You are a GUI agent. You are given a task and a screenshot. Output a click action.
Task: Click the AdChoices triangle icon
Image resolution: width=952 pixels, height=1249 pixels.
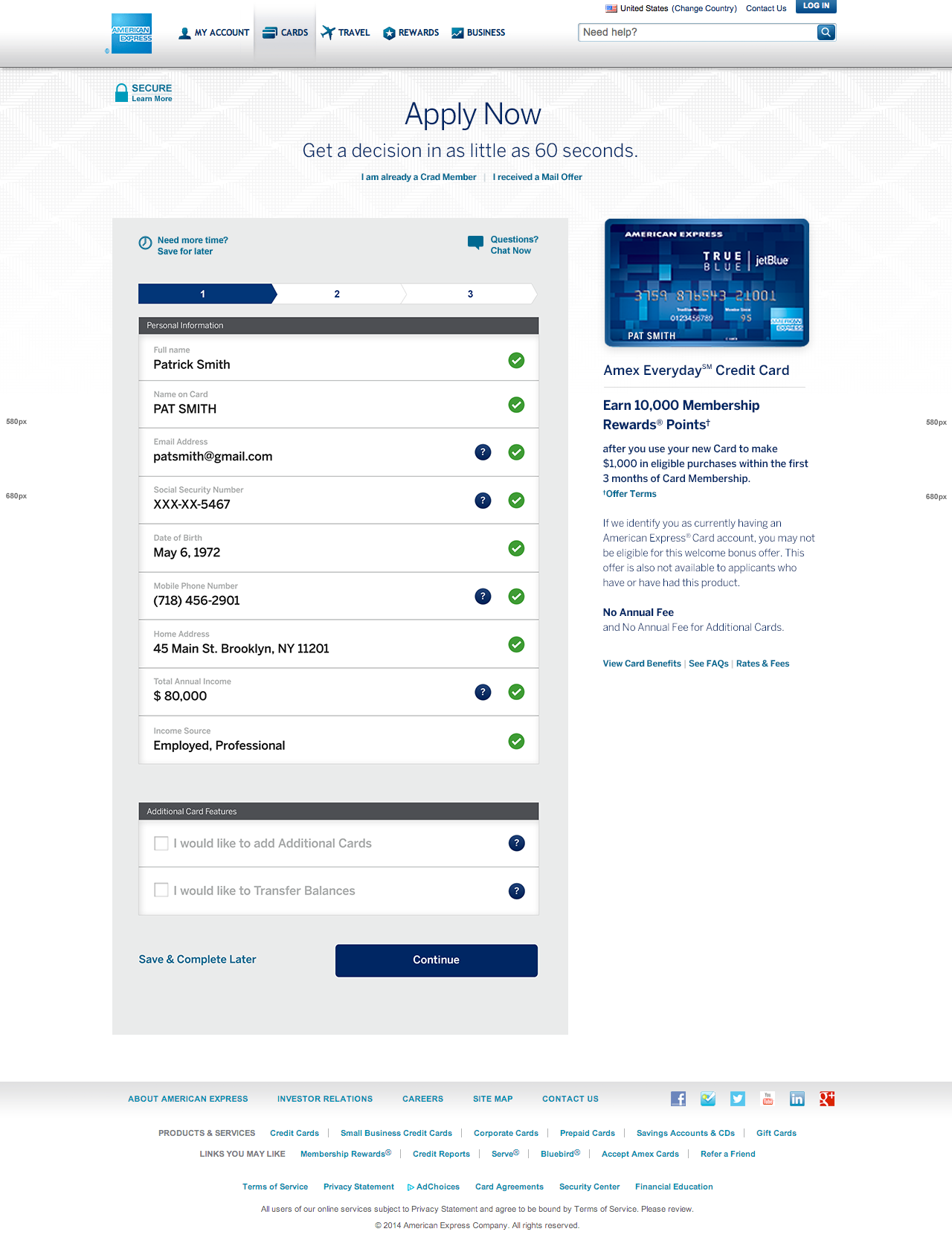point(411,1187)
